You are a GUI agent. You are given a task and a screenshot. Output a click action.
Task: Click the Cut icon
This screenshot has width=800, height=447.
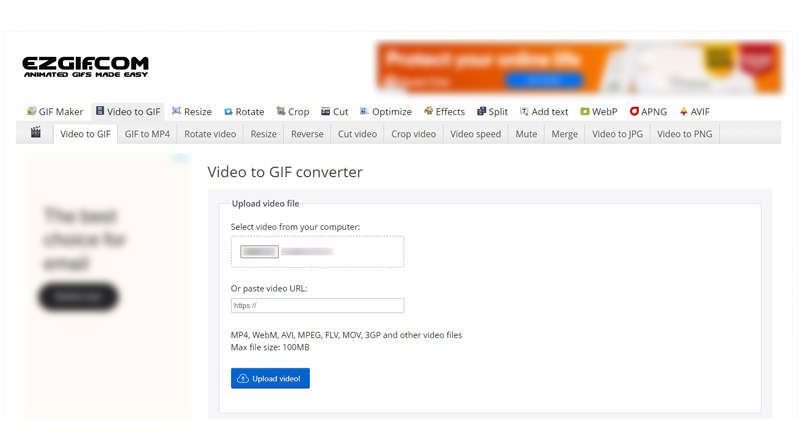coord(326,111)
